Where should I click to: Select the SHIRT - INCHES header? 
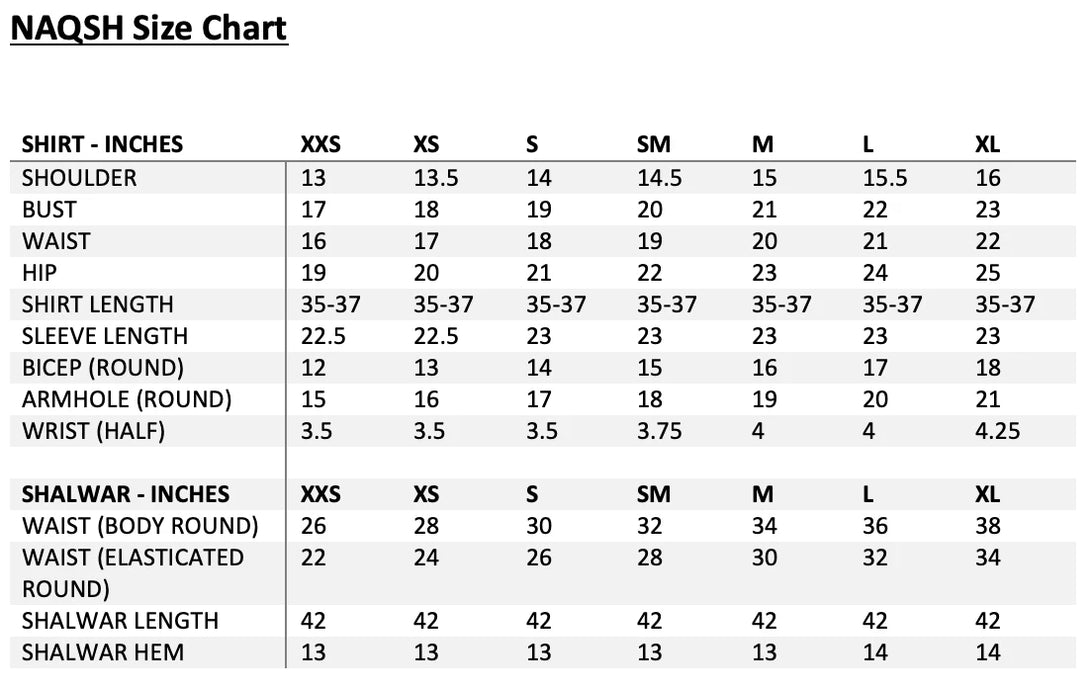tap(102, 144)
